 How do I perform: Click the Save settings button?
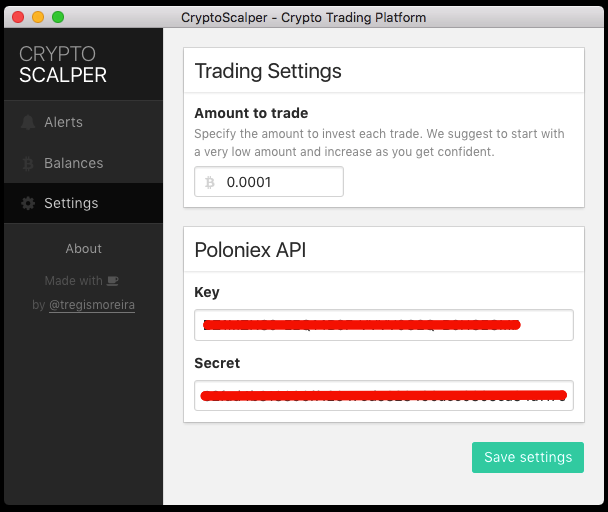click(528, 457)
